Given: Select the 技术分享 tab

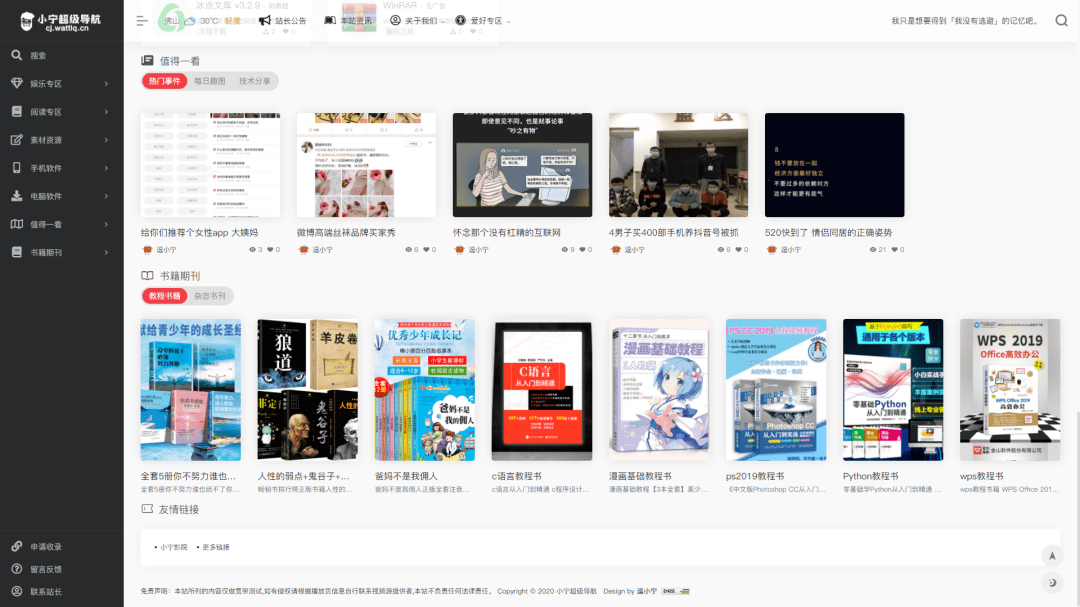Looking at the screenshot, I should [x=254, y=81].
